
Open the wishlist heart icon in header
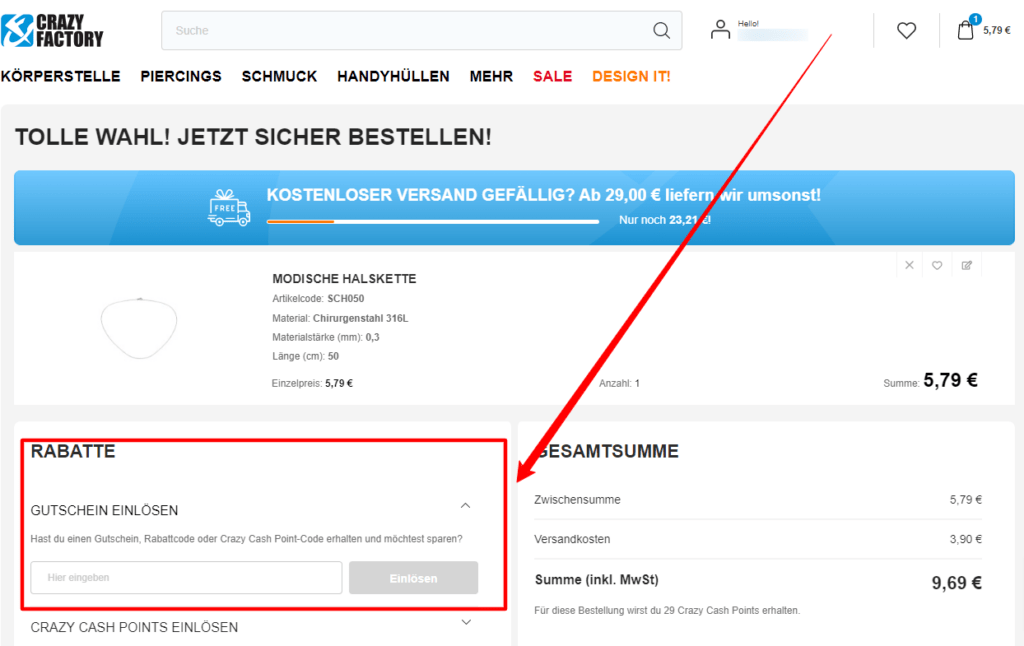[906, 30]
